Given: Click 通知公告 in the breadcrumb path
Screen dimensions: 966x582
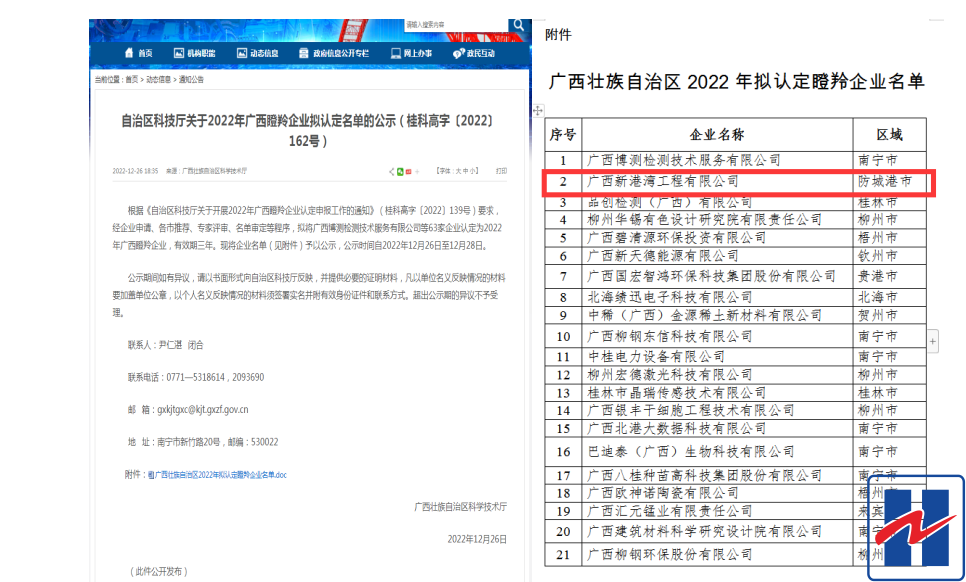Looking at the screenshot, I should [191, 79].
